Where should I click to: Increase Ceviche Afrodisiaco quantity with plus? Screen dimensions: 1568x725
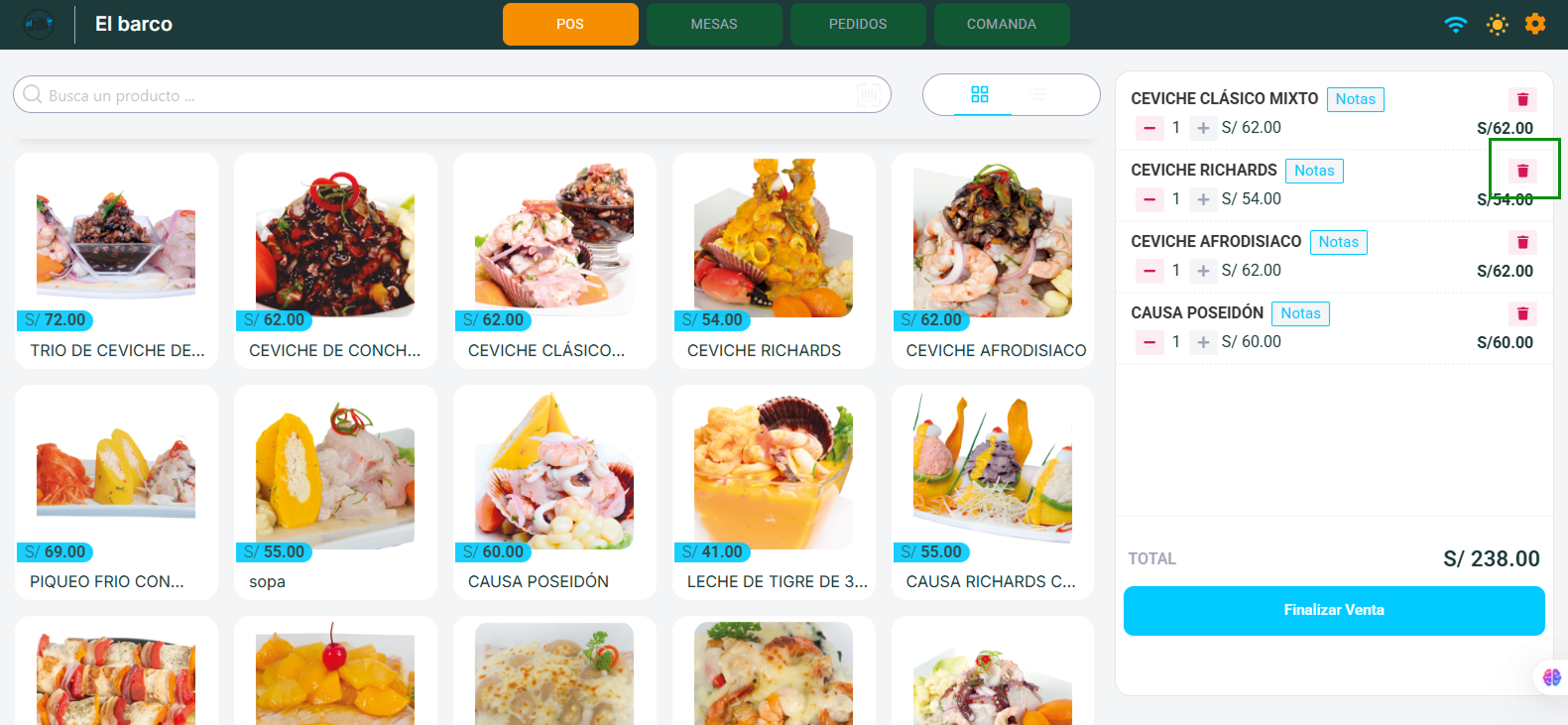tap(1203, 271)
